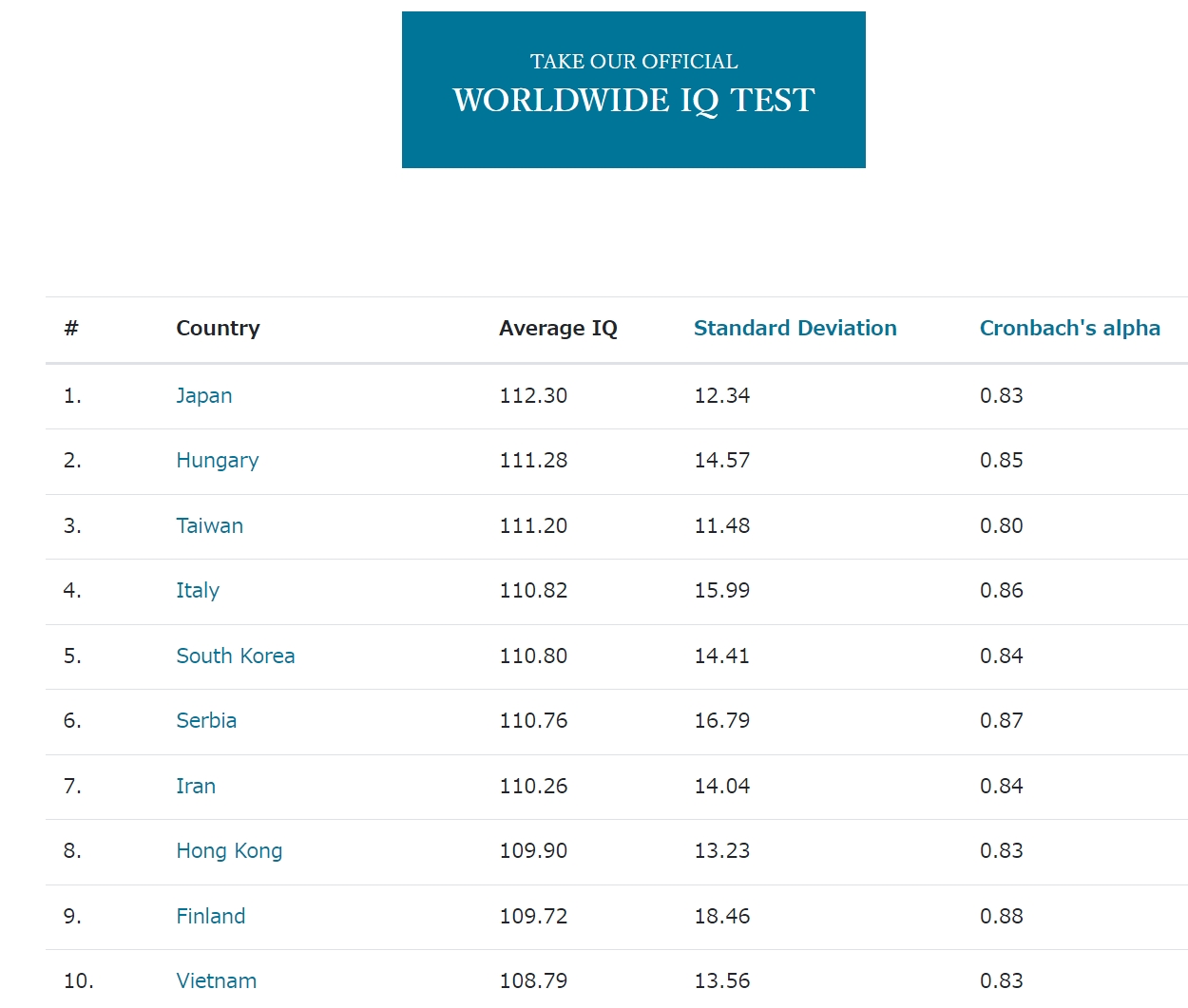Click the Average IQ column header
Image resolution: width=1188 pixels, height=1008 pixels.
tap(558, 328)
